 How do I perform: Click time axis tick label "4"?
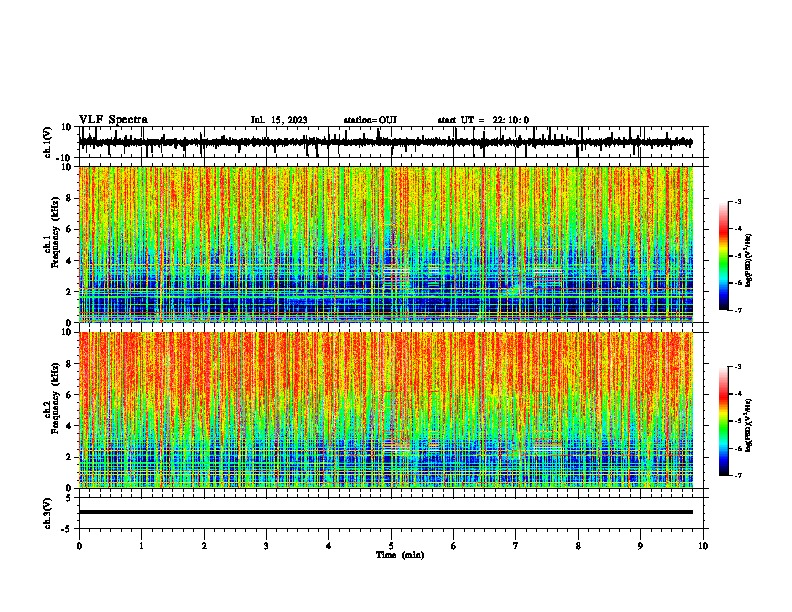coord(329,546)
